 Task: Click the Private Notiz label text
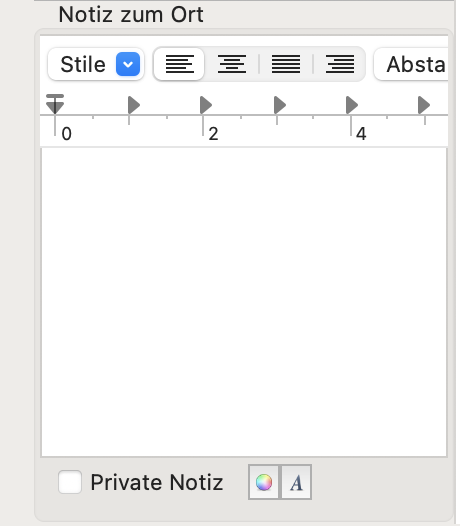click(157, 482)
